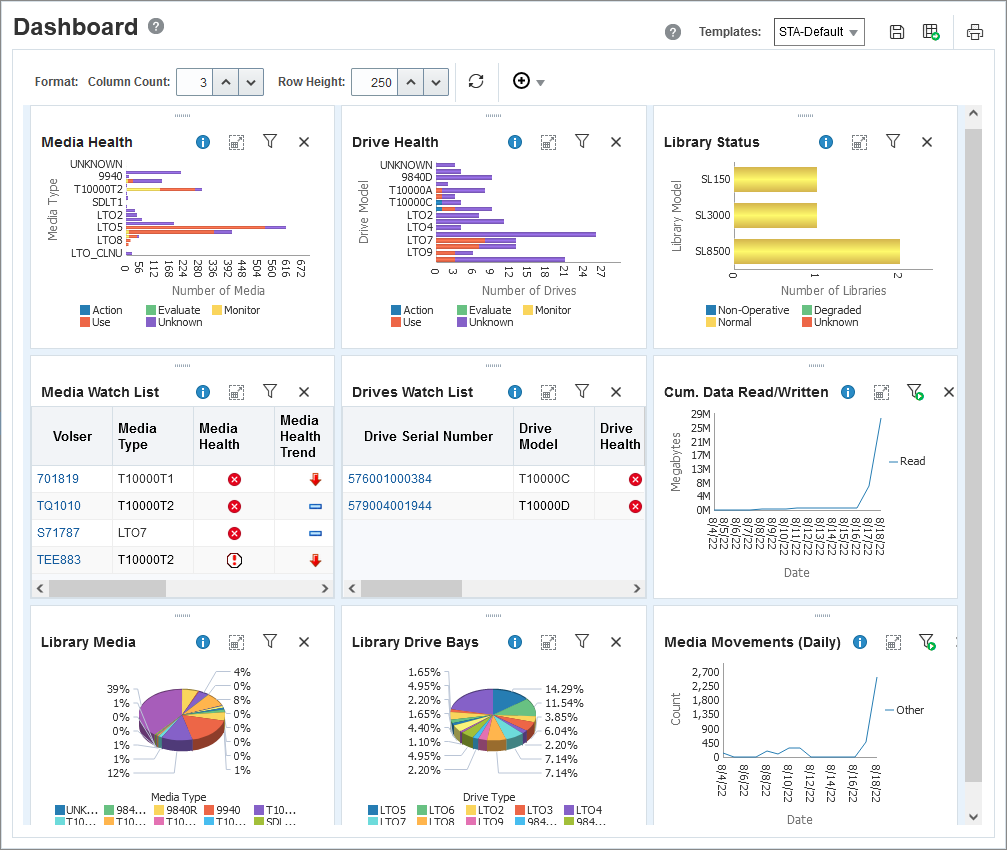Image resolution: width=1007 pixels, height=850 pixels.
Task: Open drive 579004001944 link
Action: 390,505
